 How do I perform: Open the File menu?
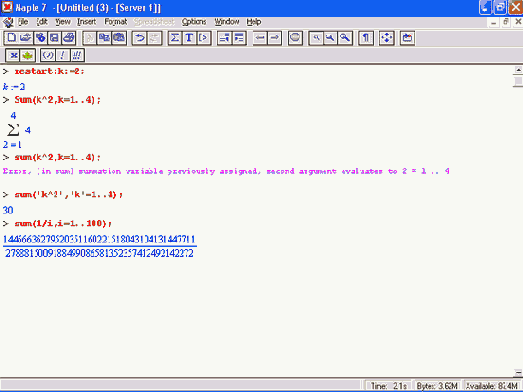(x=23, y=22)
